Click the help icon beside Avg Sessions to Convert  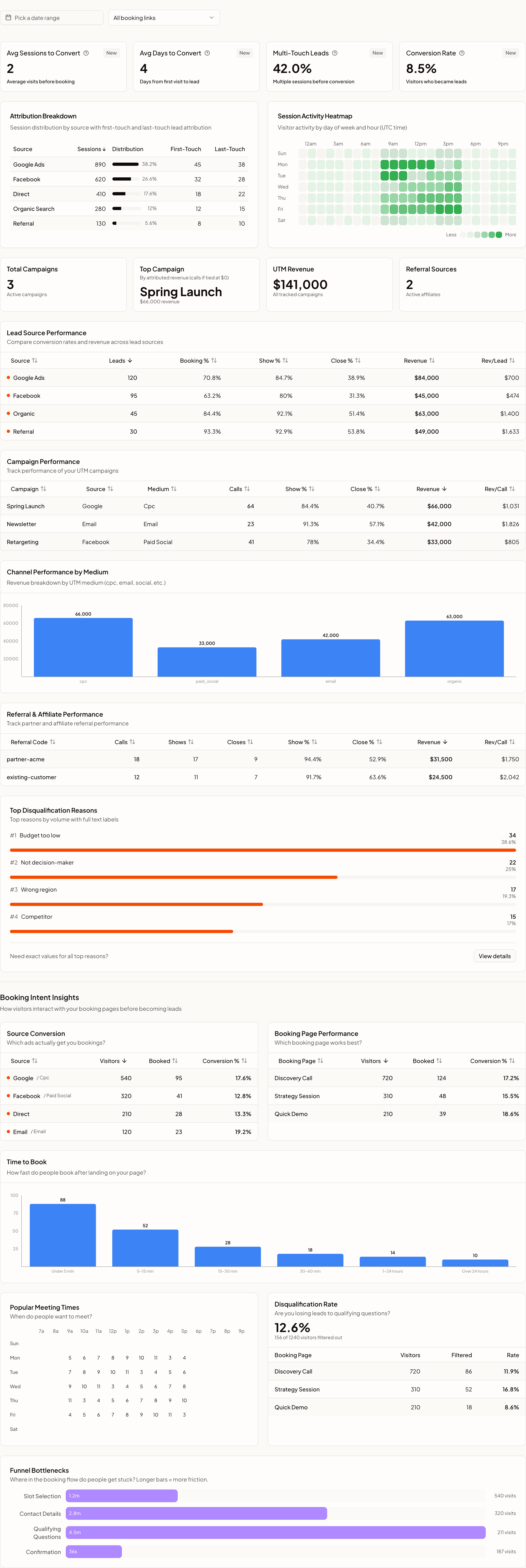pos(86,53)
